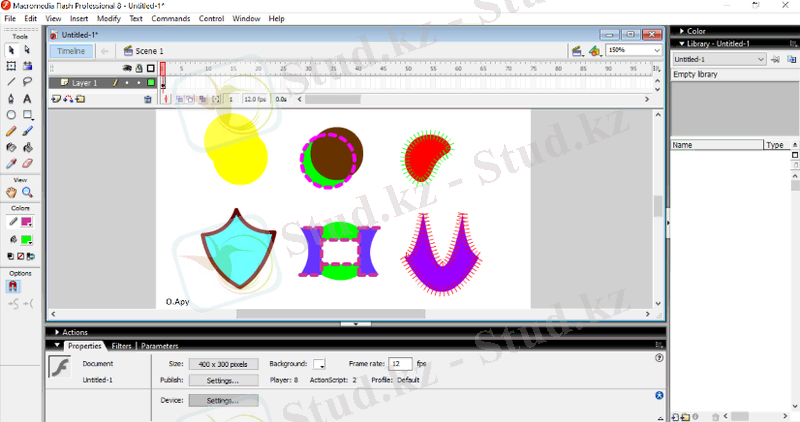Click the Swap Colors button
800x422 pixels.
(x=31, y=256)
